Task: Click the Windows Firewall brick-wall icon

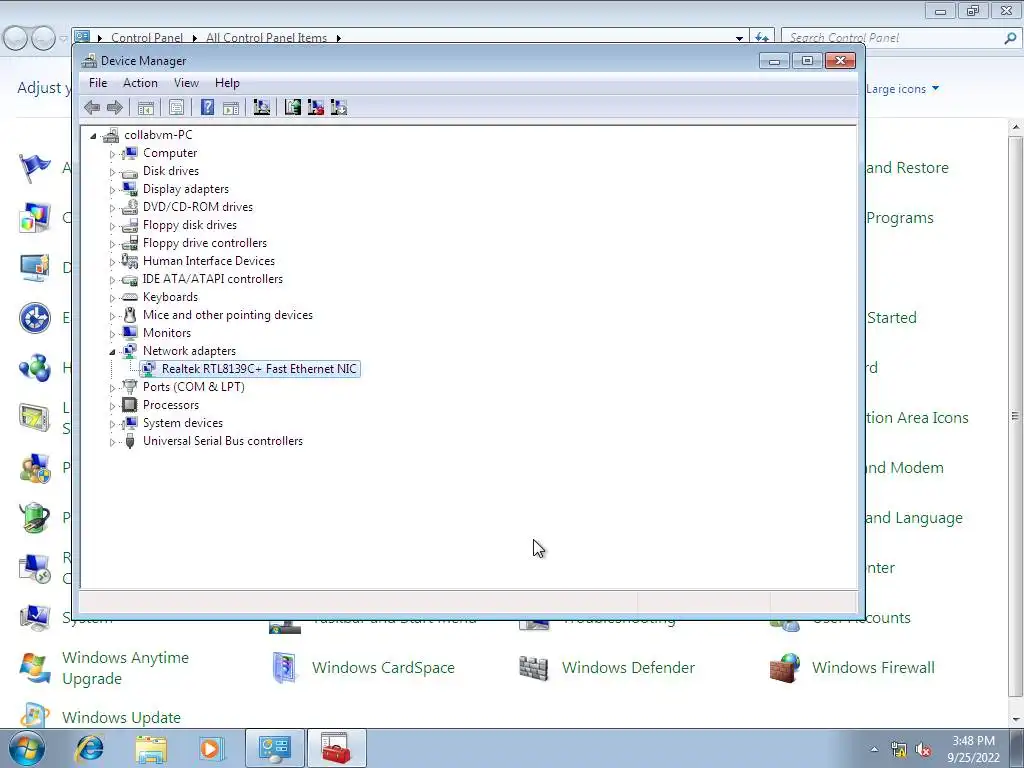Action: coord(786,667)
